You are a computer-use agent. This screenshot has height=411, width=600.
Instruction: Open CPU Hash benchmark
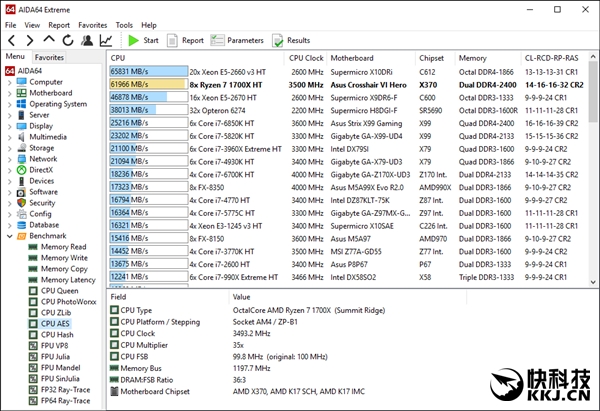51,335
